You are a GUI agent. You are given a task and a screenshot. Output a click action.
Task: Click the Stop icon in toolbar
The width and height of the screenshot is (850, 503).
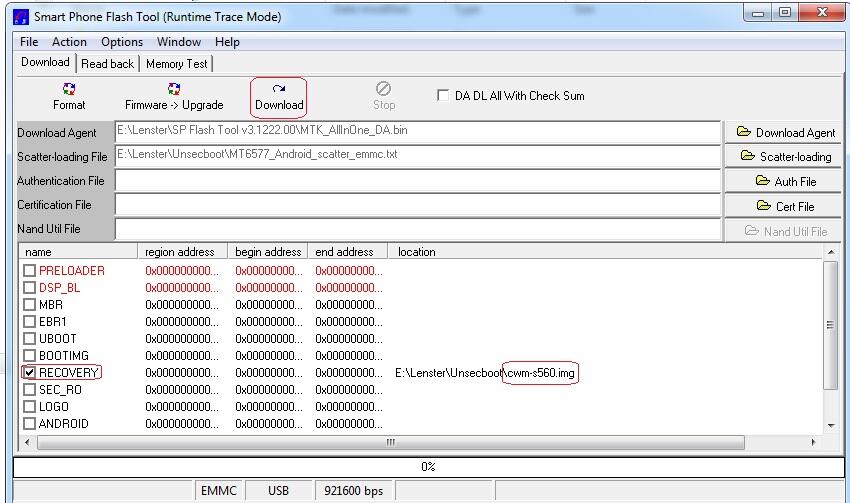pos(383,88)
